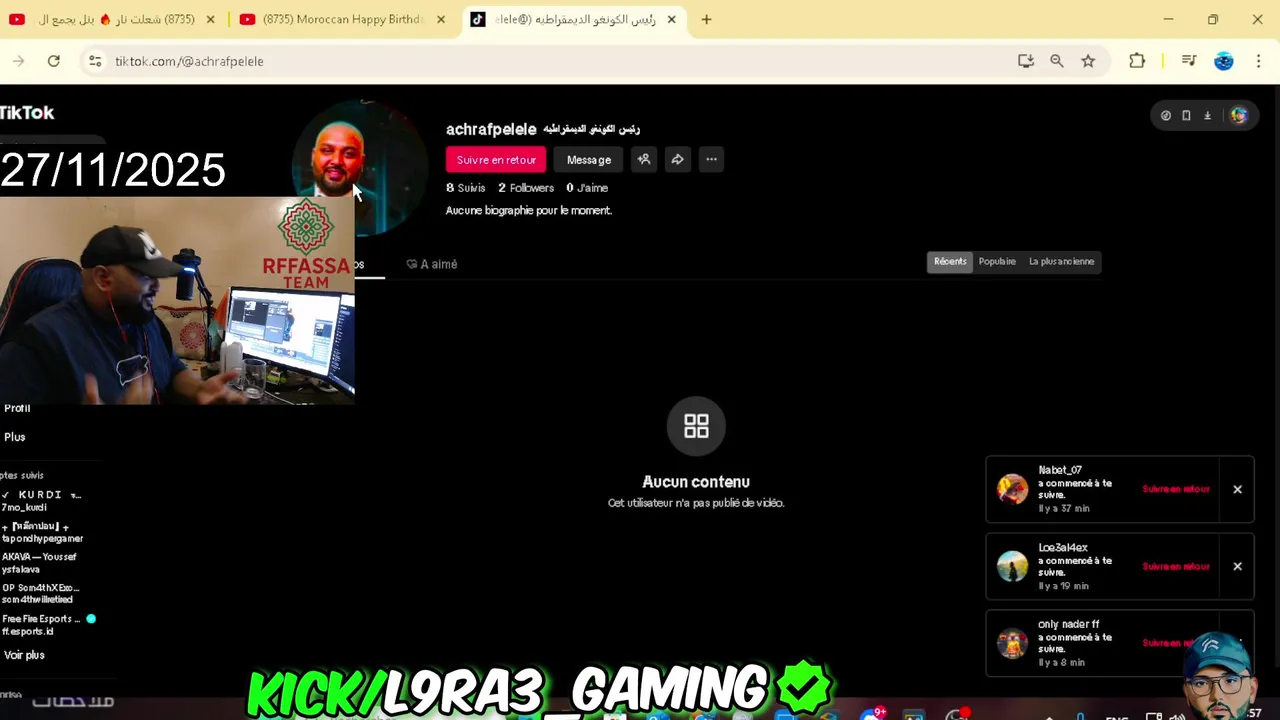Open the tapondhypergamer followed account
The image size is (1280, 720).
42,532
